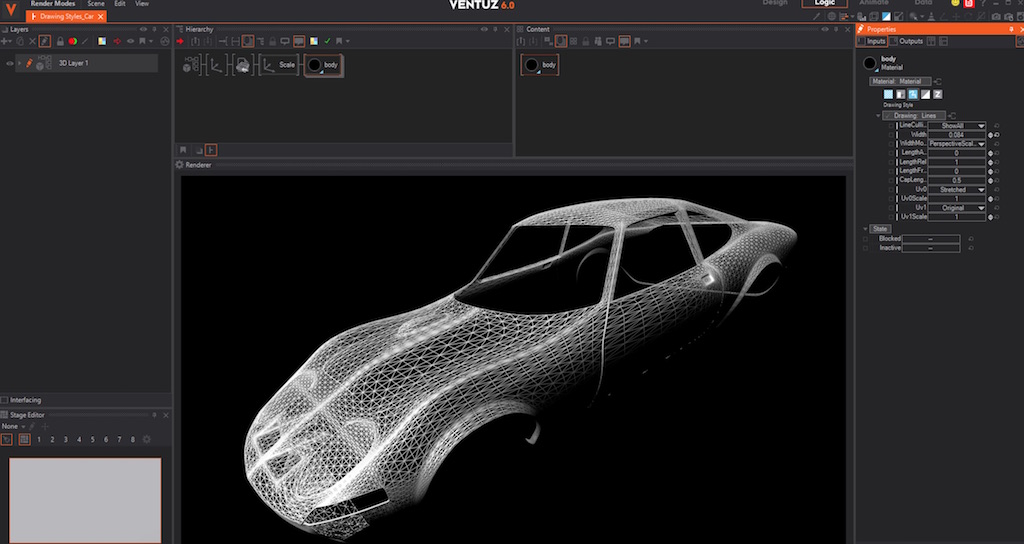
Task: Toggle the Blocked state checkbox
Action: point(867,239)
